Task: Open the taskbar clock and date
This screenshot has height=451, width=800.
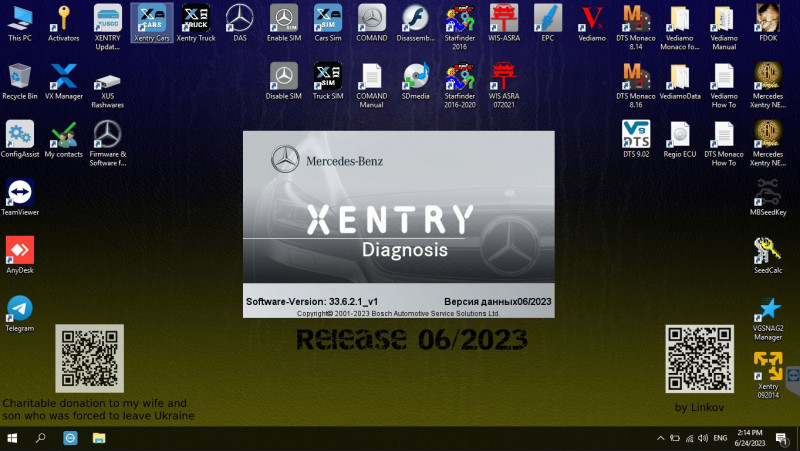Action: [x=750, y=438]
